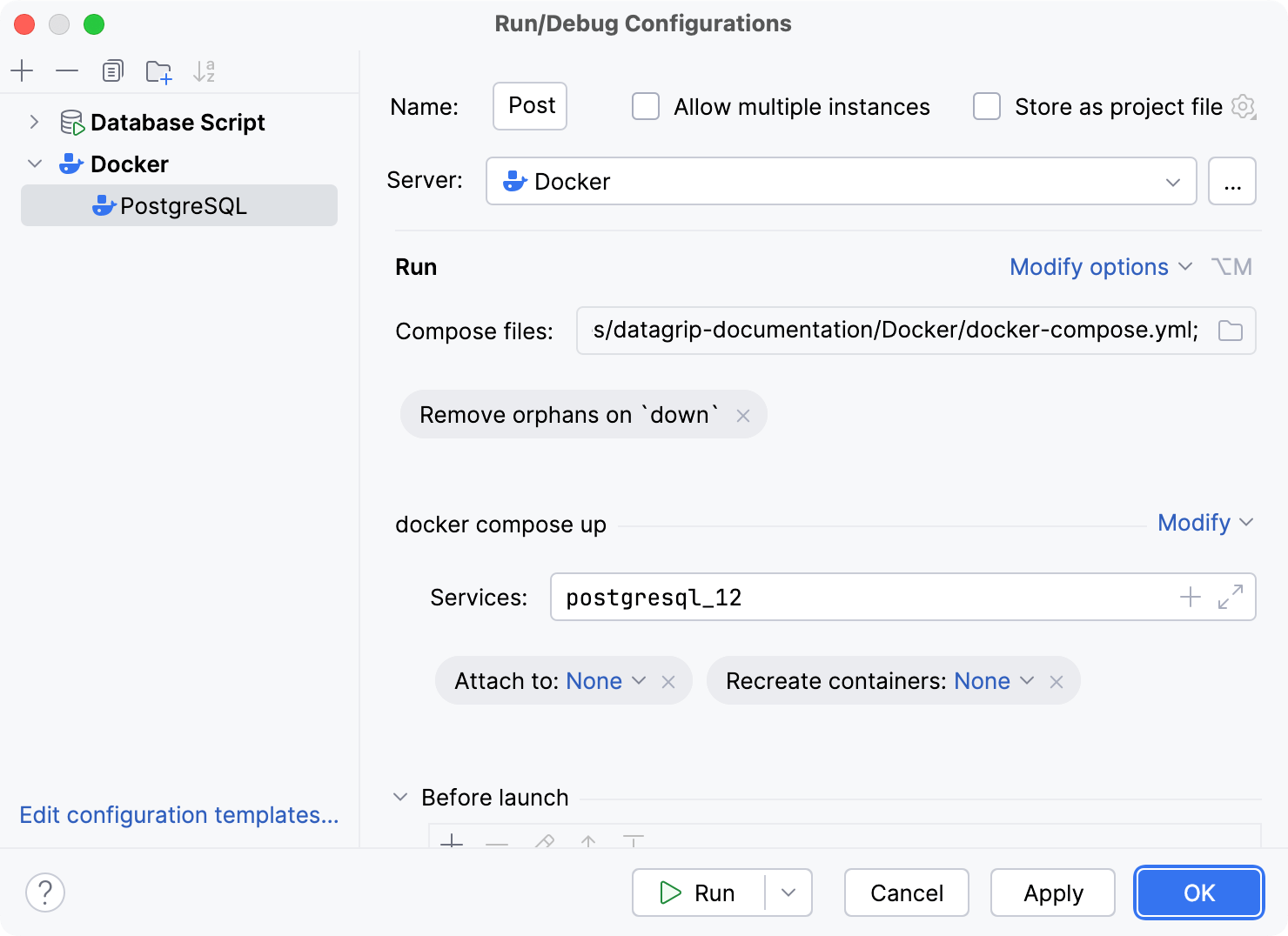This screenshot has height=936, width=1288.
Task: Enable Allow multiple instances
Action: [645, 106]
